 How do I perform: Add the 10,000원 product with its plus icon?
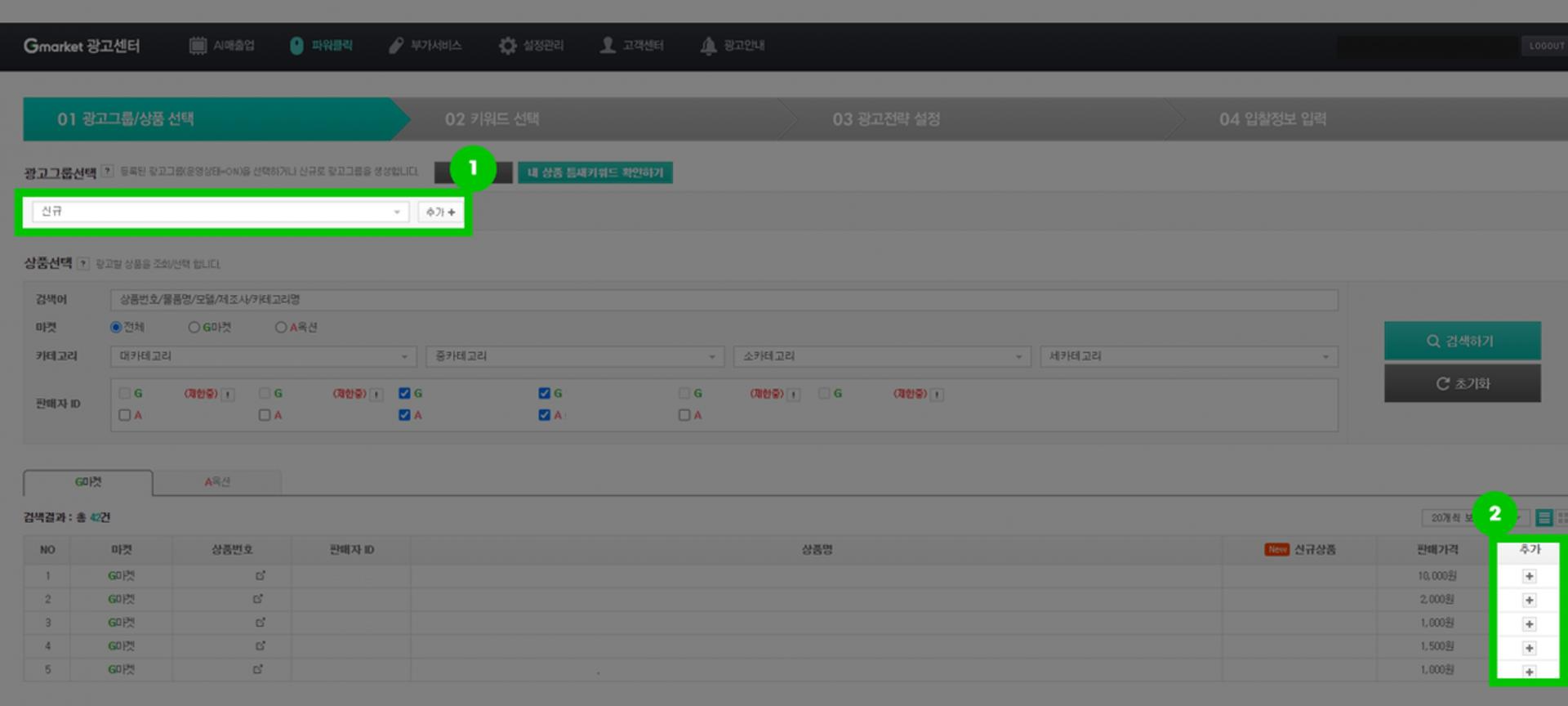click(1529, 576)
